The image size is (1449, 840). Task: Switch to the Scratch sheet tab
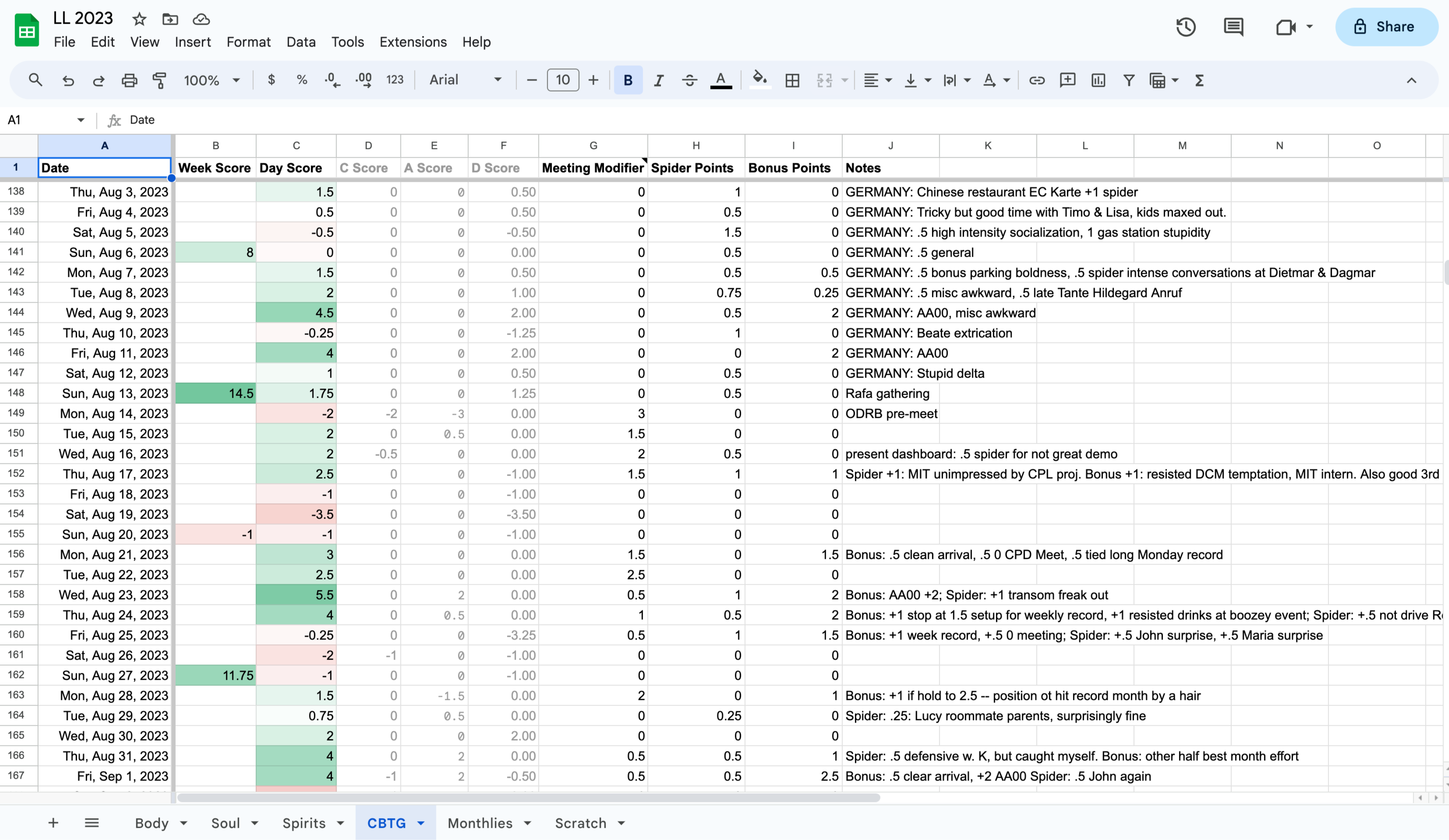click(x=580, y=823)
